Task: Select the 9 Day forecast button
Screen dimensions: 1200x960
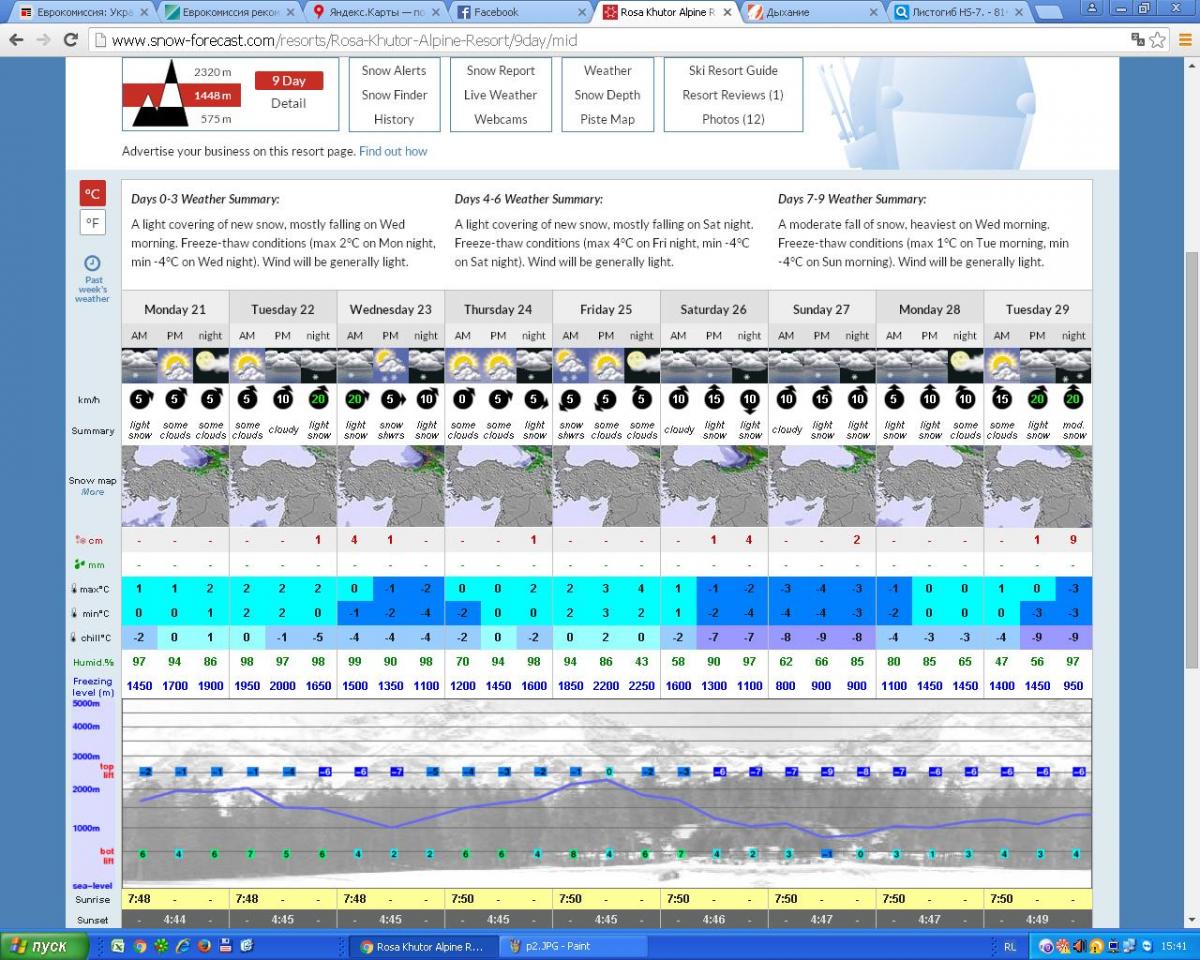Action: point(289,81)
